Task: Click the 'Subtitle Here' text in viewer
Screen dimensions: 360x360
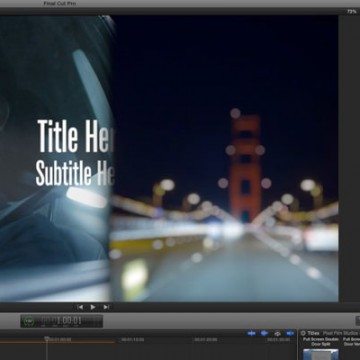Action: [75, 173]
